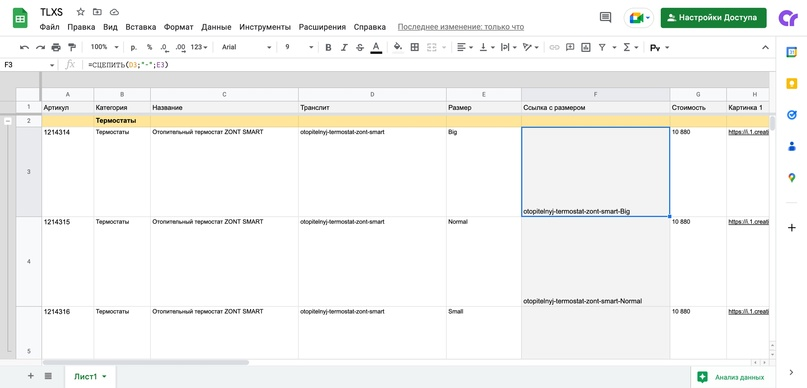Screen dimensions: 807x388
Task: Click the get add-ons plus icon
Action: pos(792,227)
